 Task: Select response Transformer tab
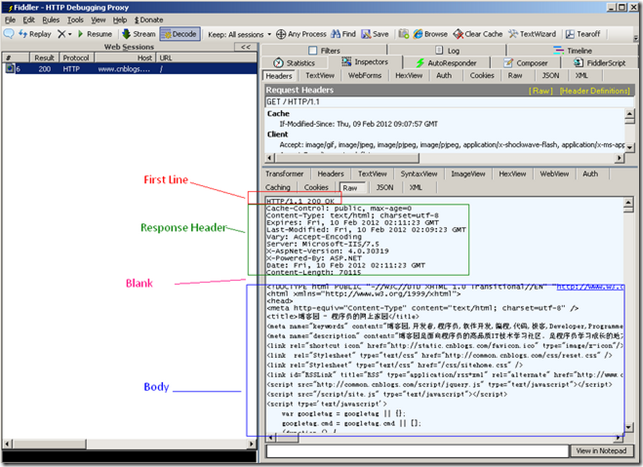(284, 174)
